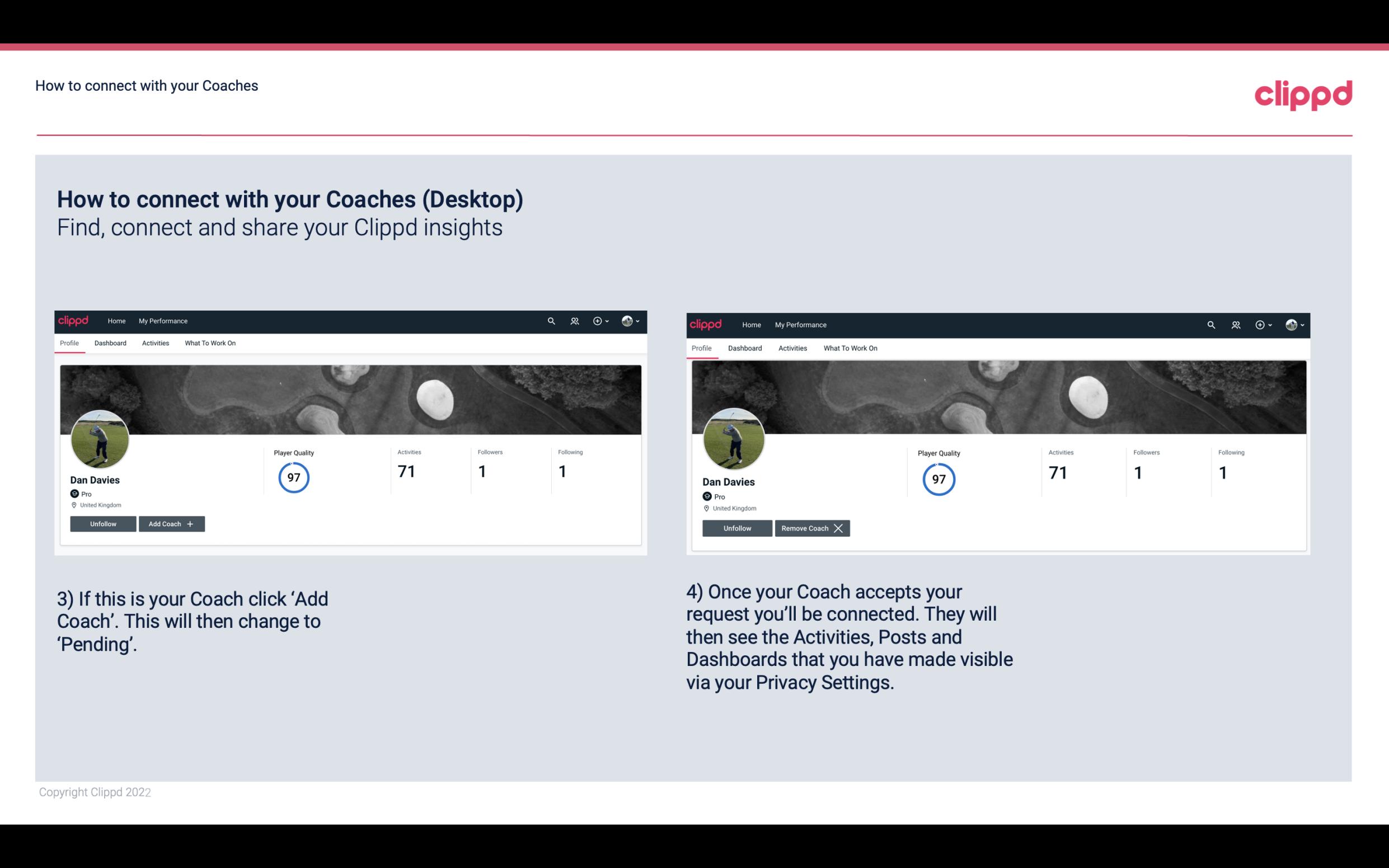Click the 'Unfollow' button on right screenshot

pos(737,527)
